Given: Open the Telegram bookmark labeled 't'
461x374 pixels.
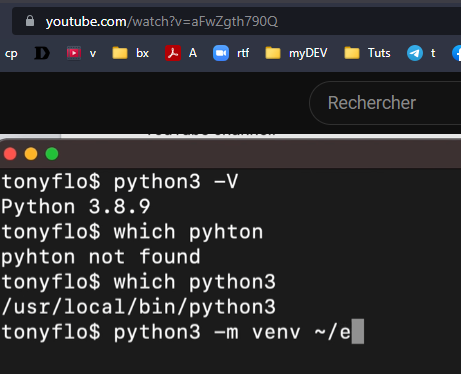Looking at the screenshot, I should click(x=421, y=53).
